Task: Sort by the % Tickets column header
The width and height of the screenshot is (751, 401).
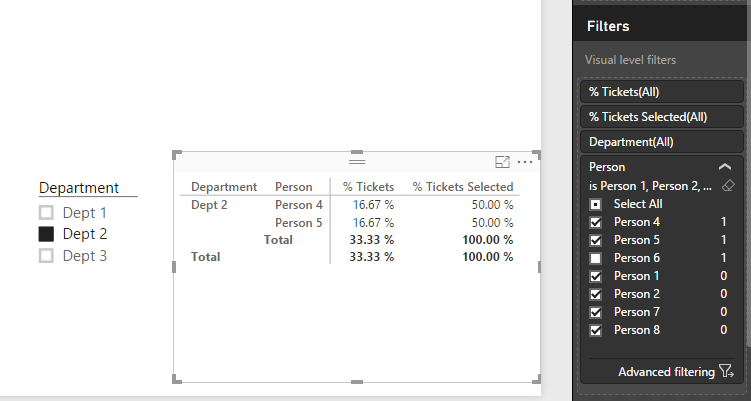Action: [368, 187]
